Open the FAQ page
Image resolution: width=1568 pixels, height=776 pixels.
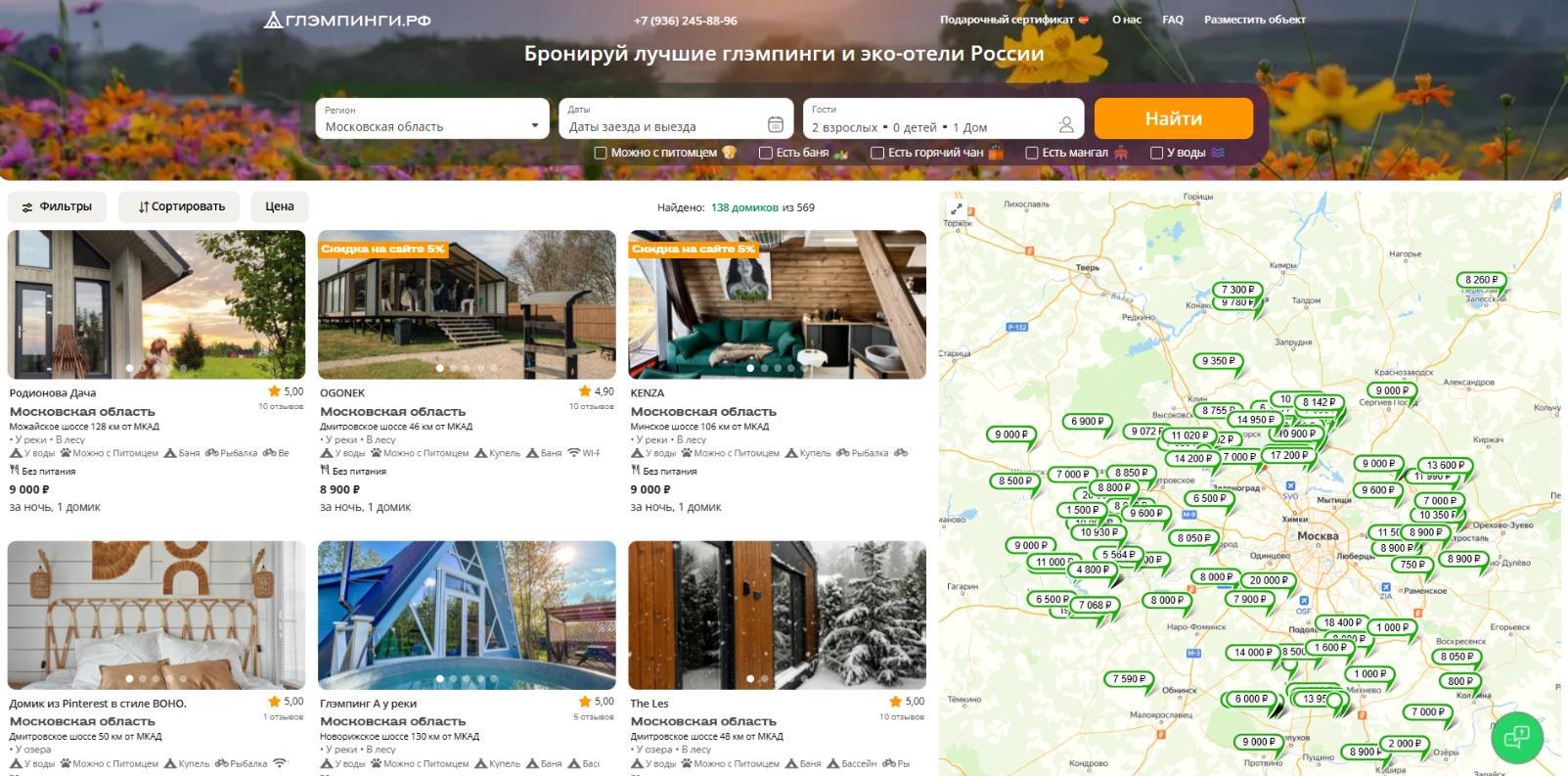tap(1172, 20)
